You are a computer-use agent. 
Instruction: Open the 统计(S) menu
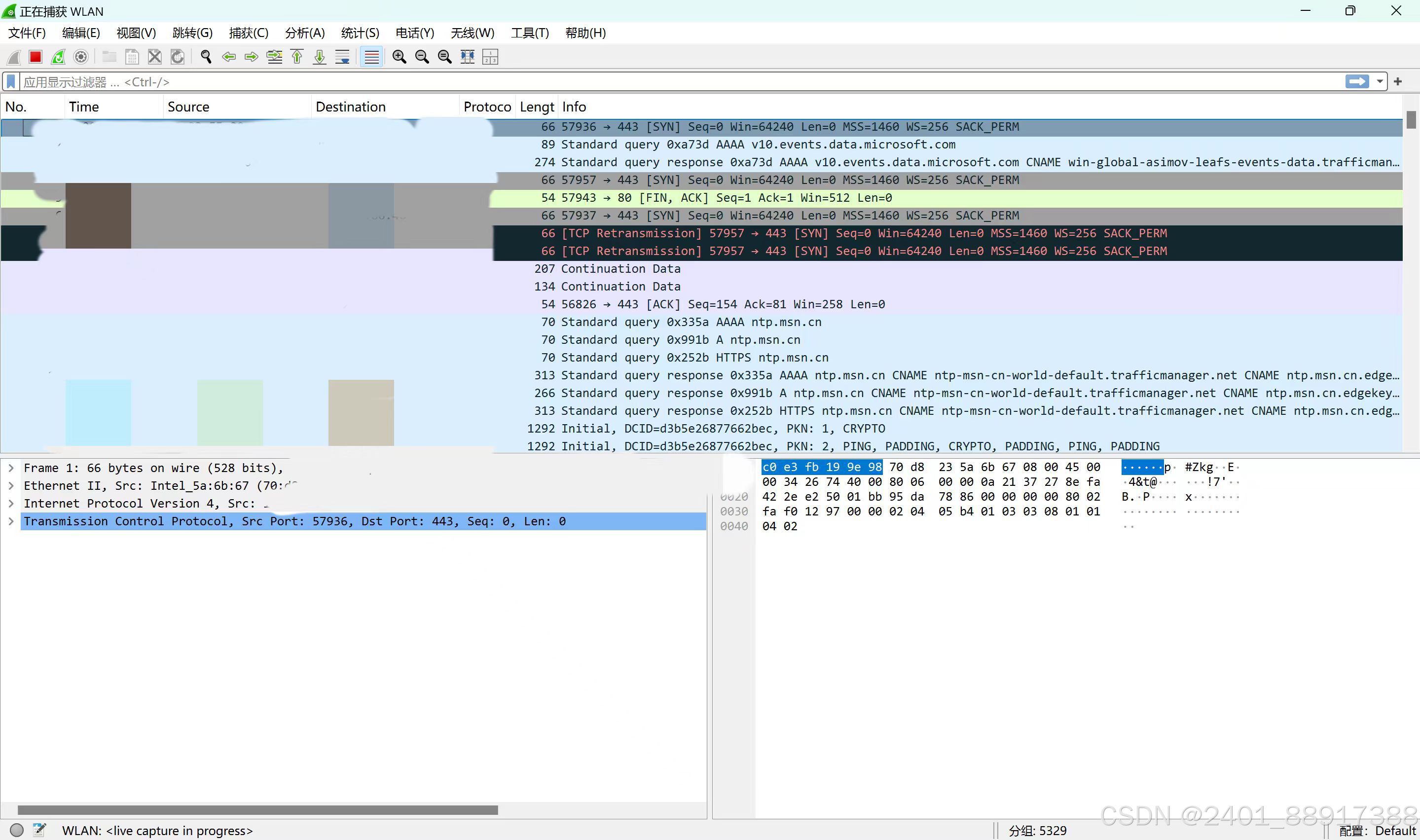click(x=360, y=33)
